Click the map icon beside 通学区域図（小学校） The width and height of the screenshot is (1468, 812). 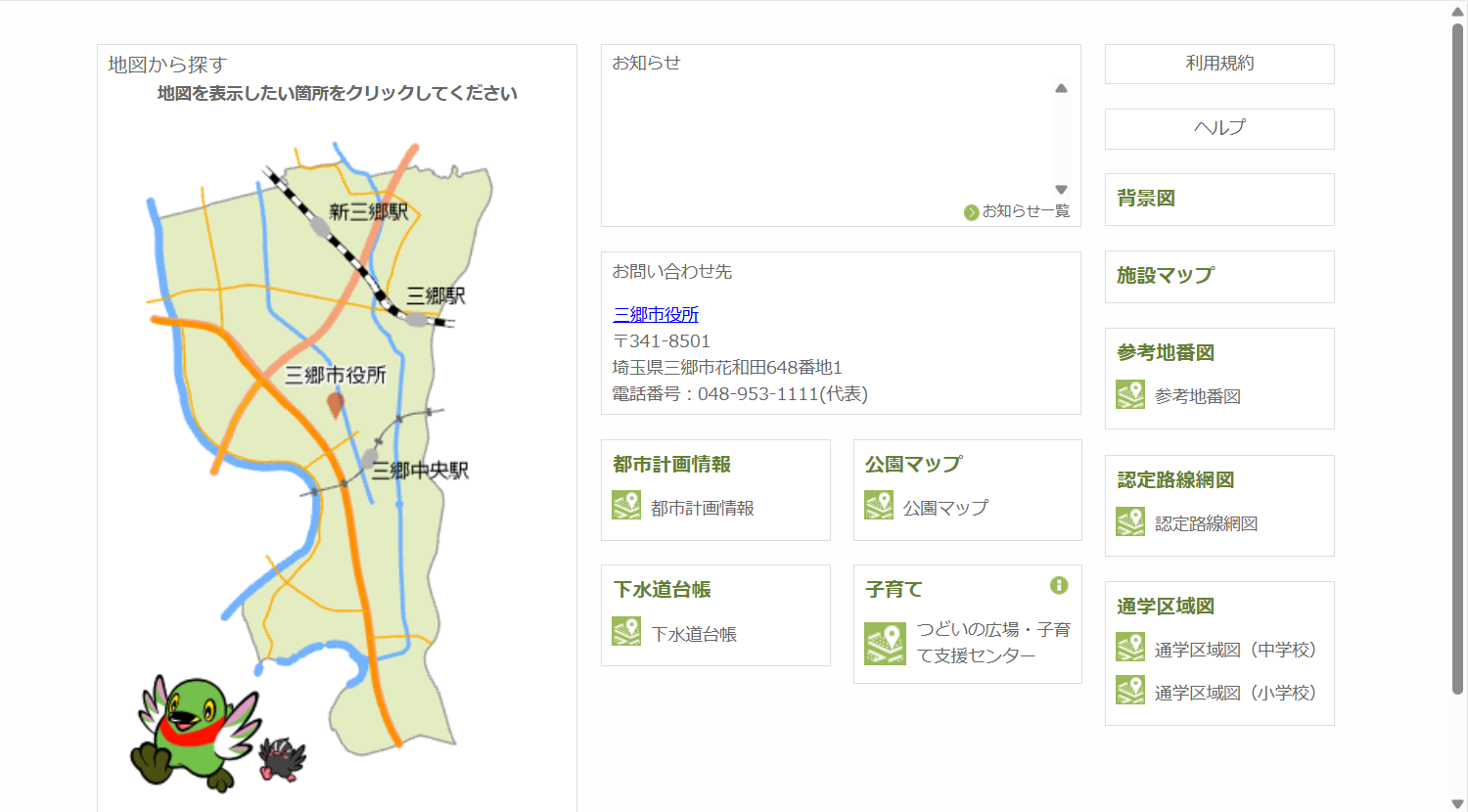click(x=1130, y=690)
